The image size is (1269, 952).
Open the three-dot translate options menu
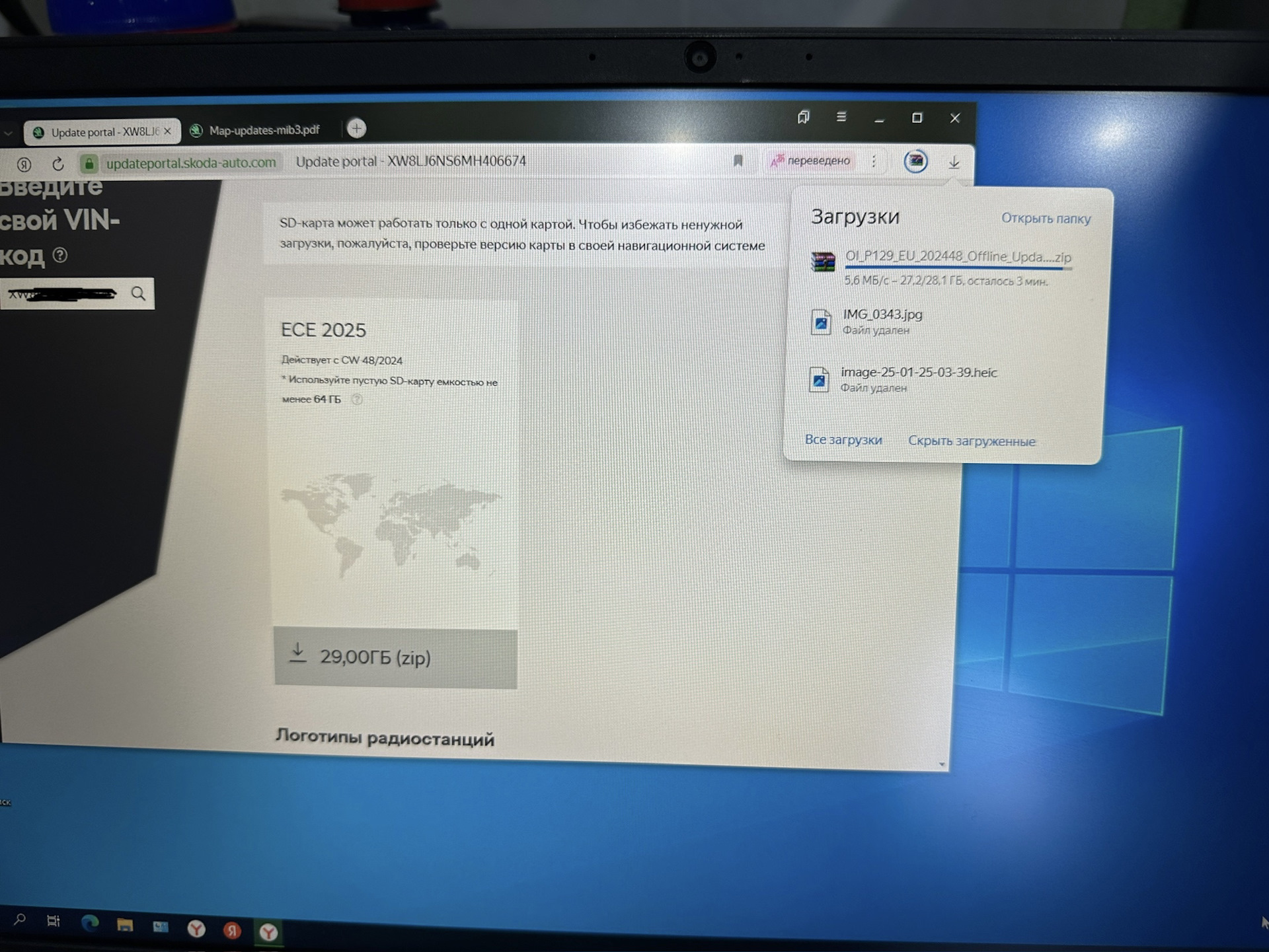point(874,161)
